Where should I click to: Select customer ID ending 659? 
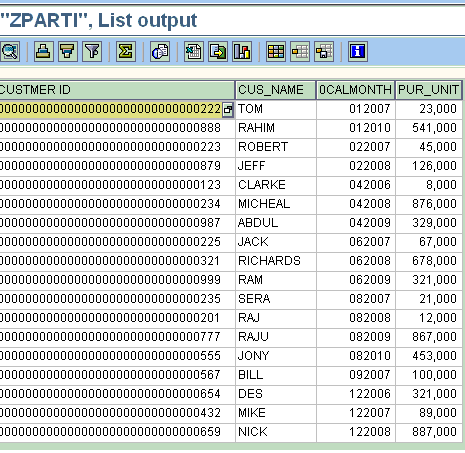pyautogui.click(x=111, y=432)
